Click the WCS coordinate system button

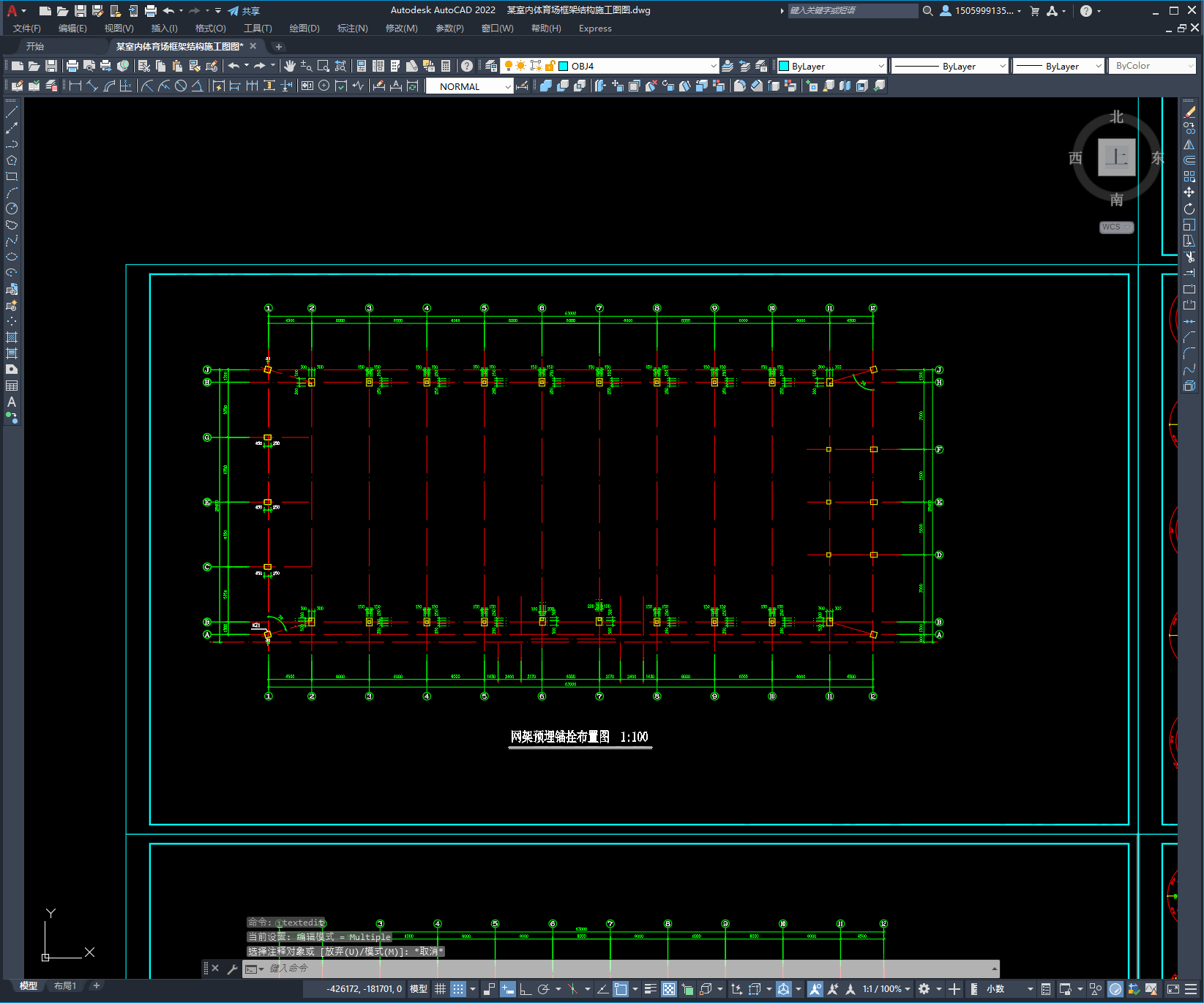point(1115,227)
